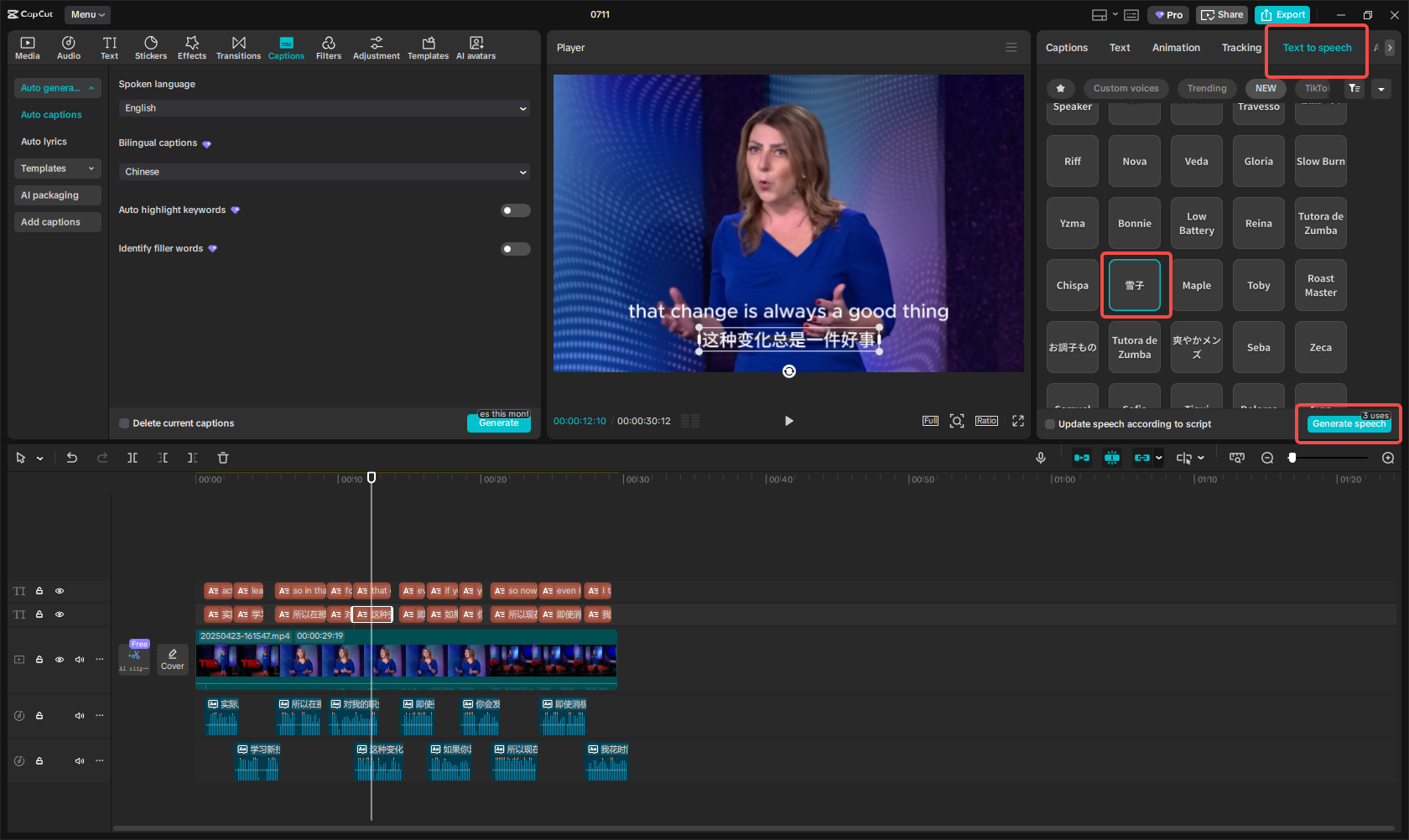Open the Spoken language English dropdown

click(x=325, y=108)
